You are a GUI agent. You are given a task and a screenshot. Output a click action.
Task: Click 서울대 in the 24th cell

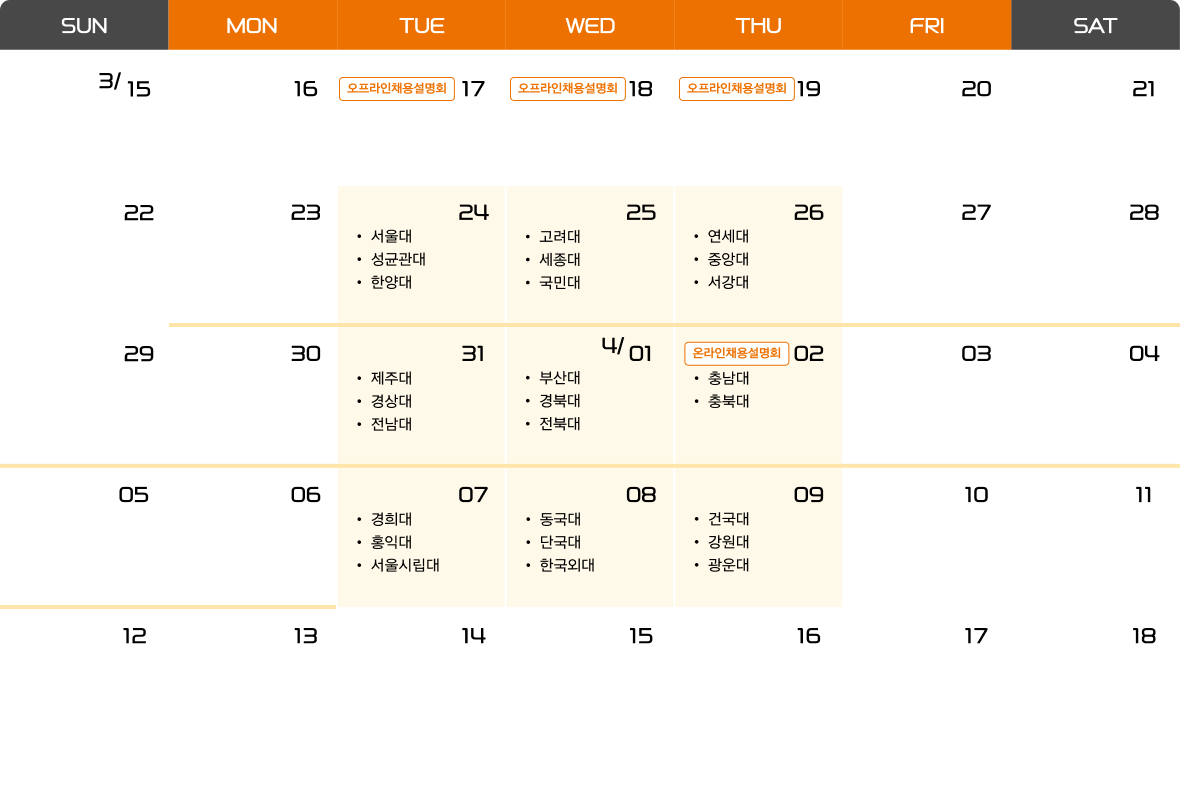(391, 237)
